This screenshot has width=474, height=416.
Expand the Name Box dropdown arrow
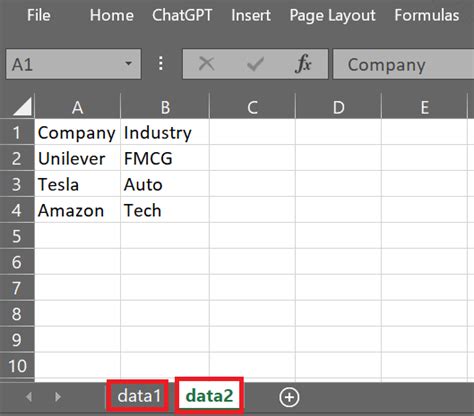(128, 63)
